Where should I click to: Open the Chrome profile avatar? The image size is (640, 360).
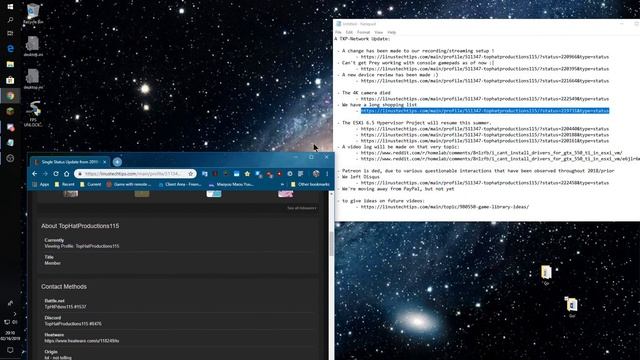click(316, 174)
